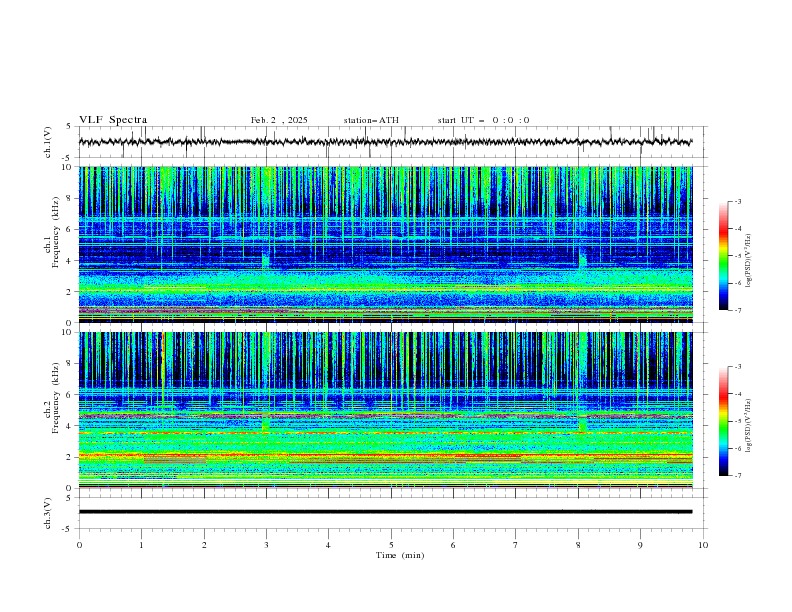Viewport: 792px width, 612px height.
Task: Click the '-3' tick of the upper colorbar
Action: click(737, 201)
